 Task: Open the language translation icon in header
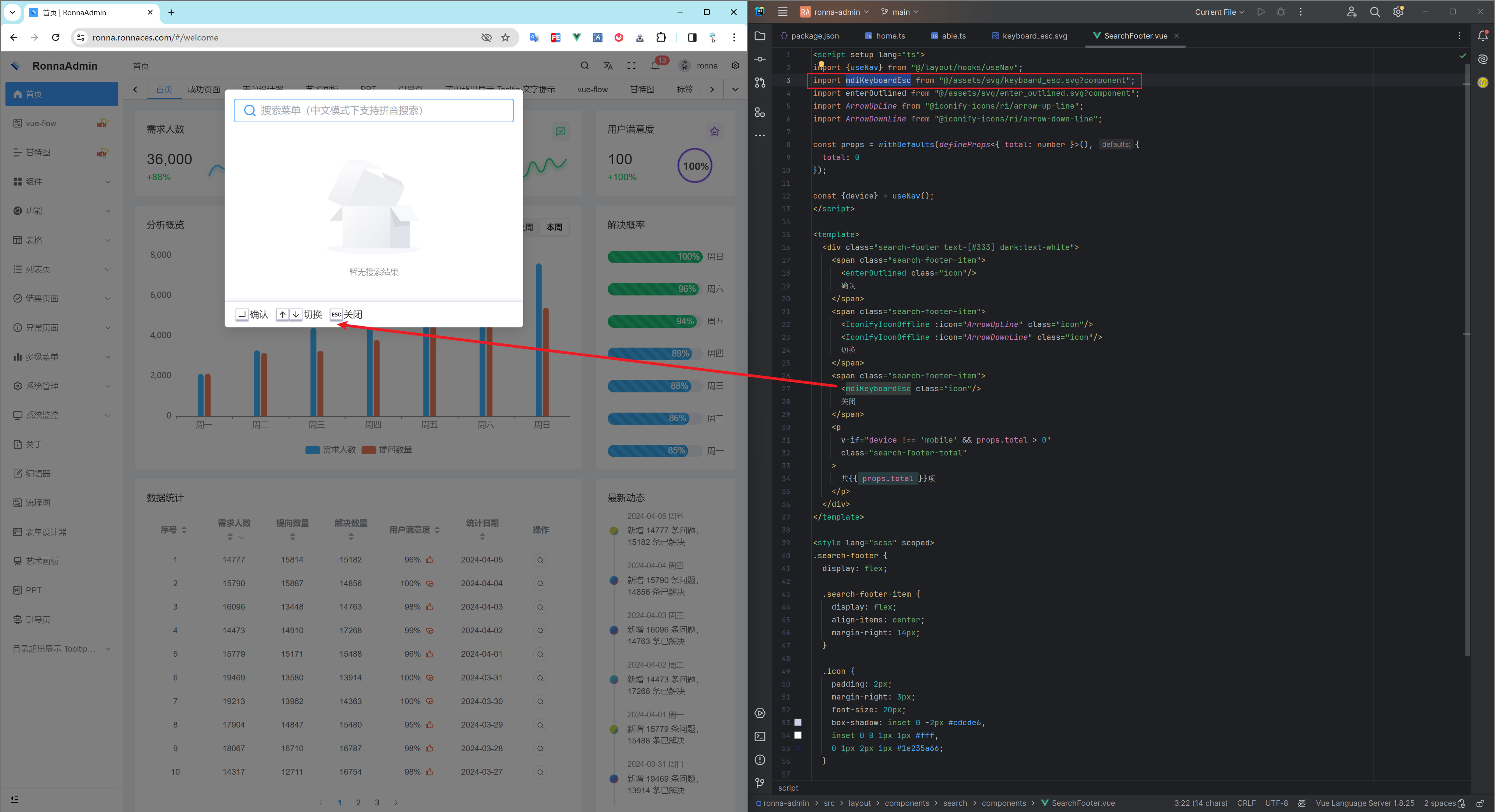point(608,65)
